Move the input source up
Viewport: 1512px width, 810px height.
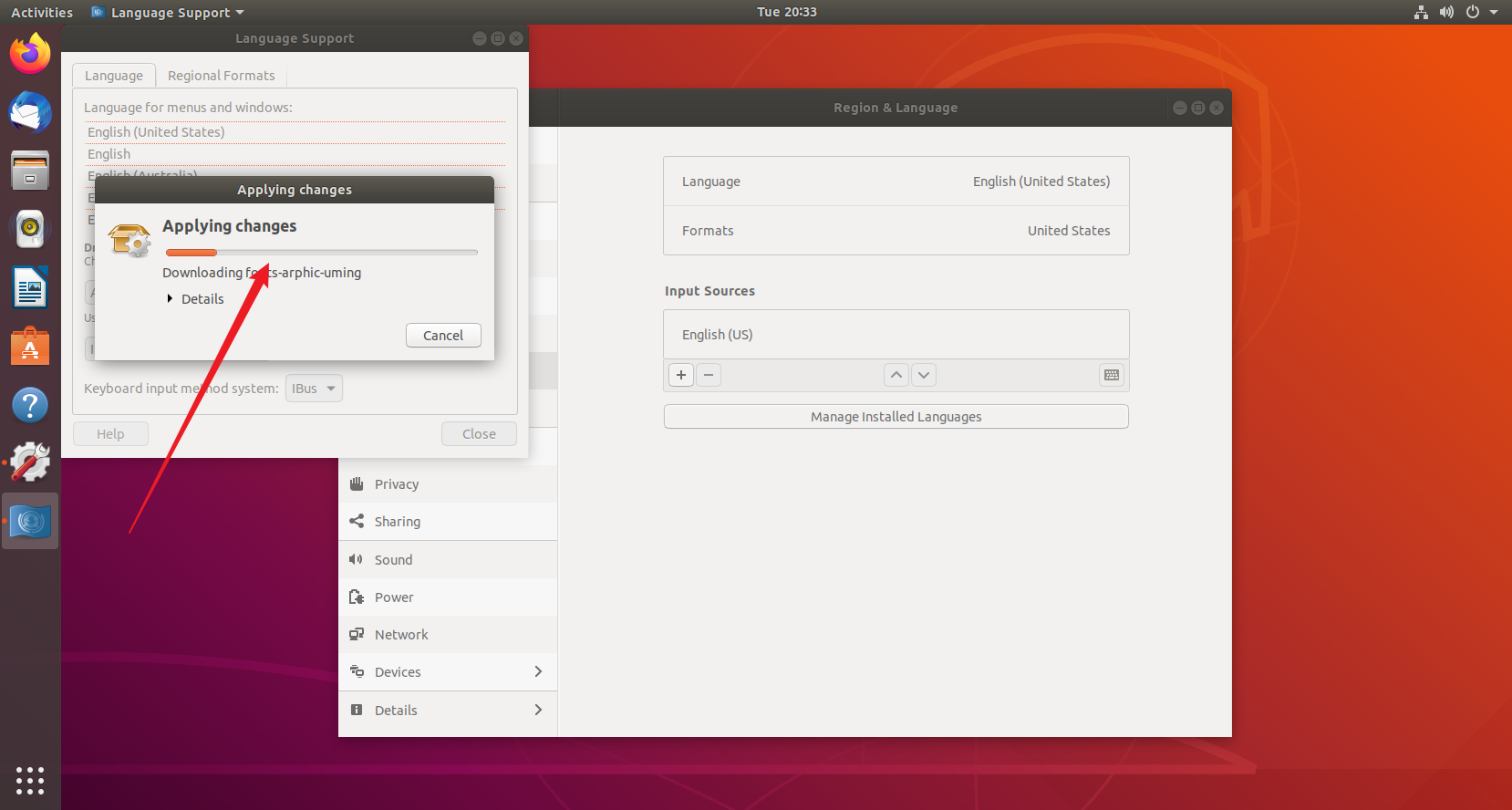coord(896,375)
